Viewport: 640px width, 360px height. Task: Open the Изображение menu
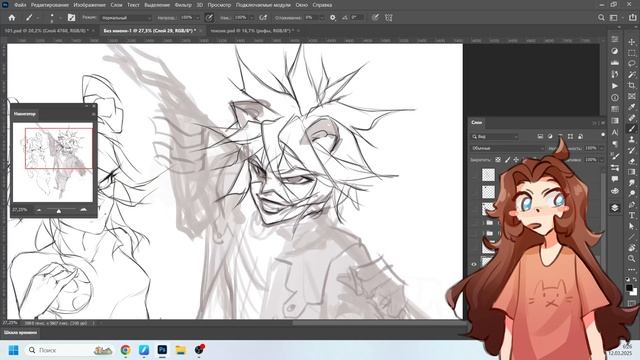[89, 5]
